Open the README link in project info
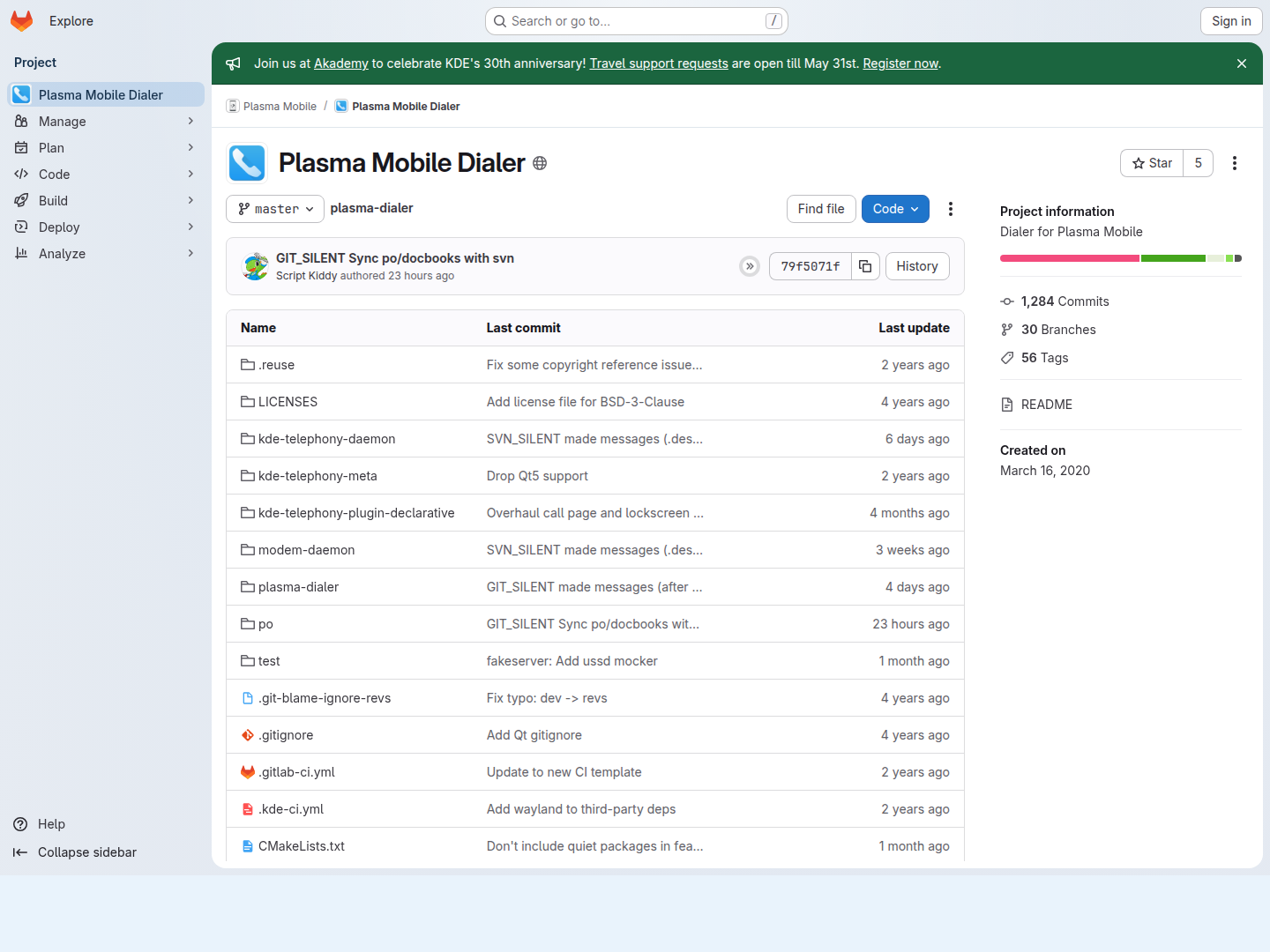Image resolution: width=1270 pixels, height=952 pixels. pyautogui.click(x=1047, y=405)
